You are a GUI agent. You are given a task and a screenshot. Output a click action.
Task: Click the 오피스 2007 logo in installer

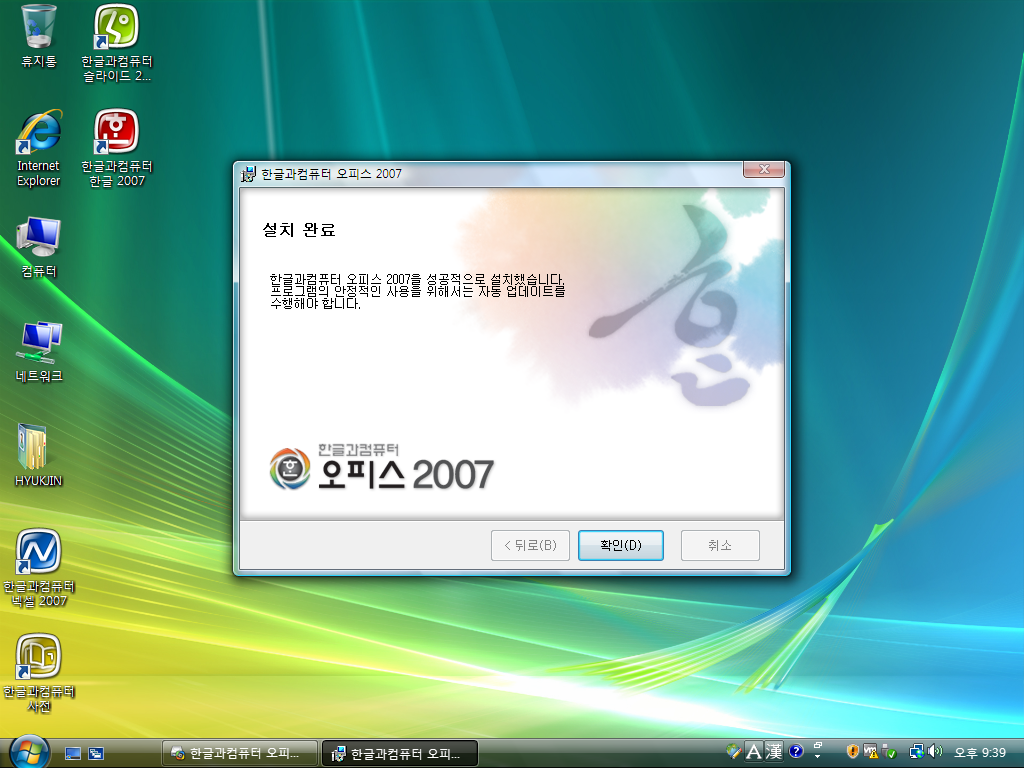tap(381, 467)
